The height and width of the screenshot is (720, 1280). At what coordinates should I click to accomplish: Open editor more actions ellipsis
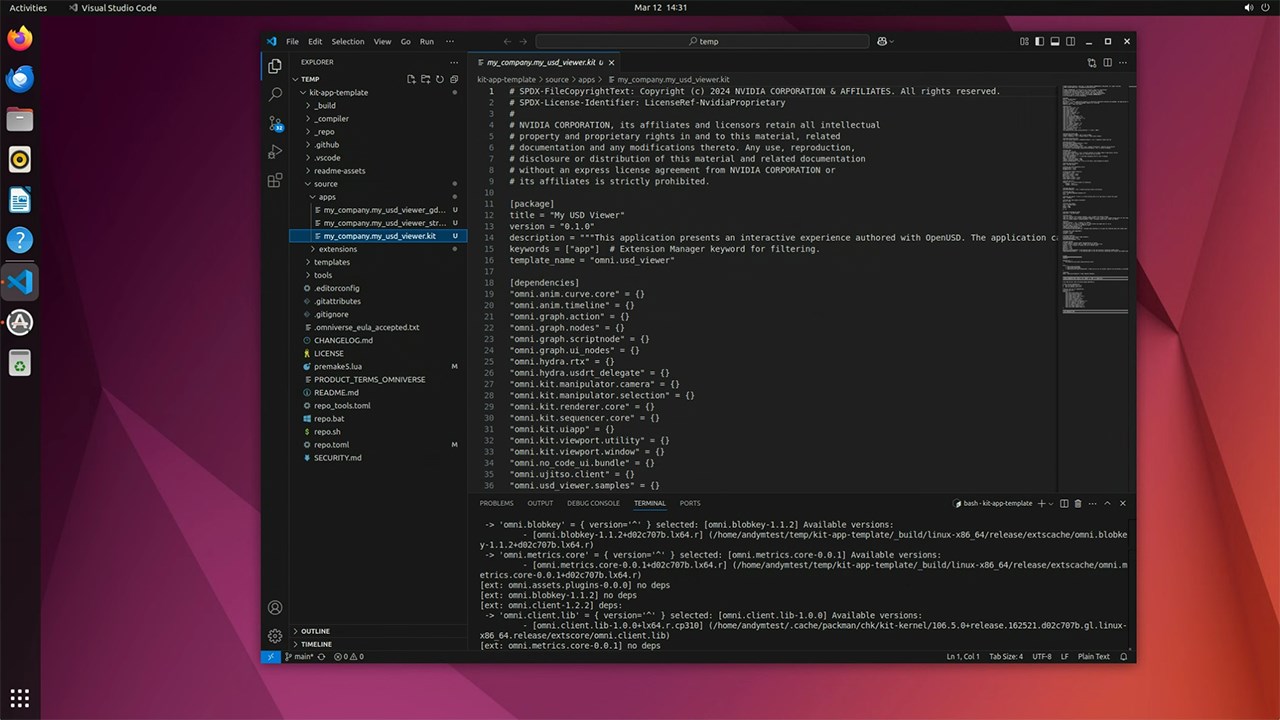click(x=1123, y=62)
